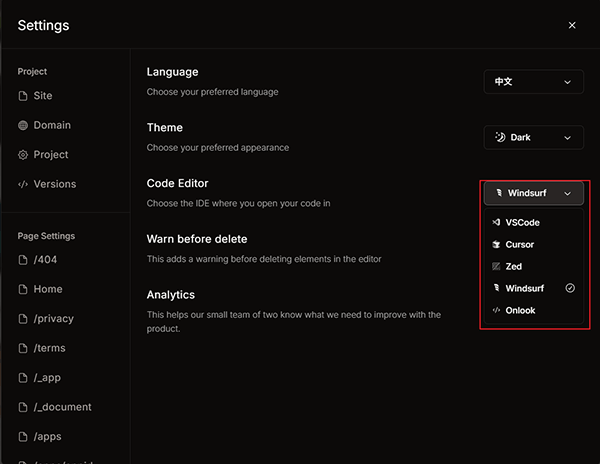Click the Domain globe icon

[x=23, y=125]
